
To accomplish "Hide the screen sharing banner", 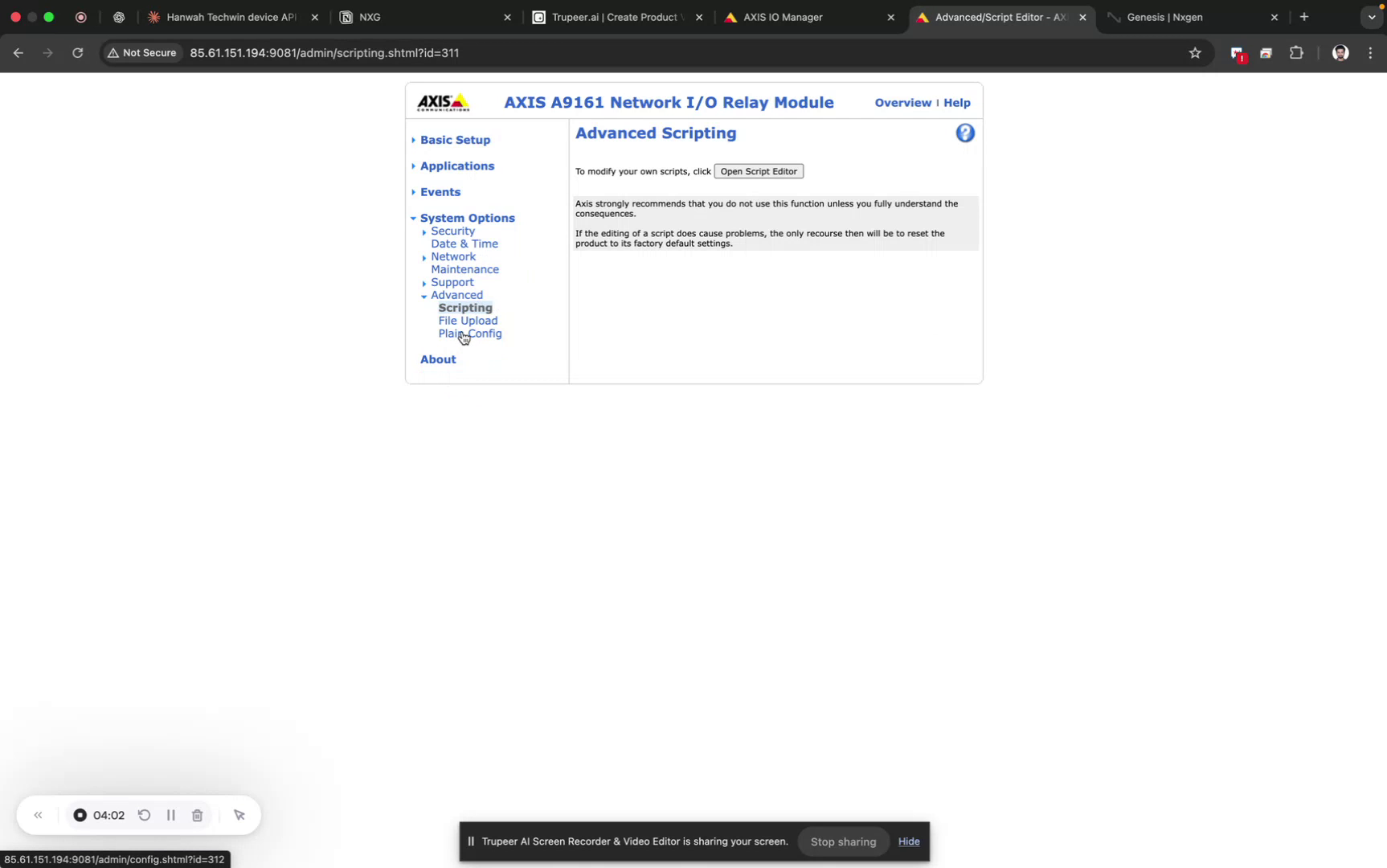I will (x=908, y=841).
